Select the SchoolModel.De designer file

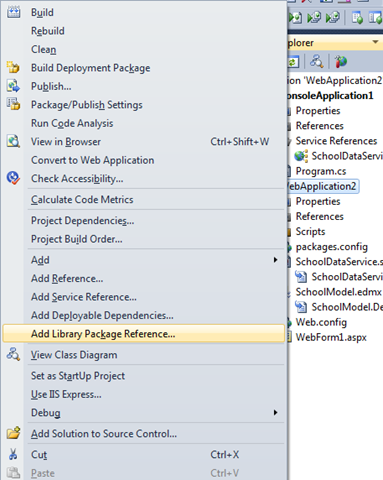(x=347, y=307)
